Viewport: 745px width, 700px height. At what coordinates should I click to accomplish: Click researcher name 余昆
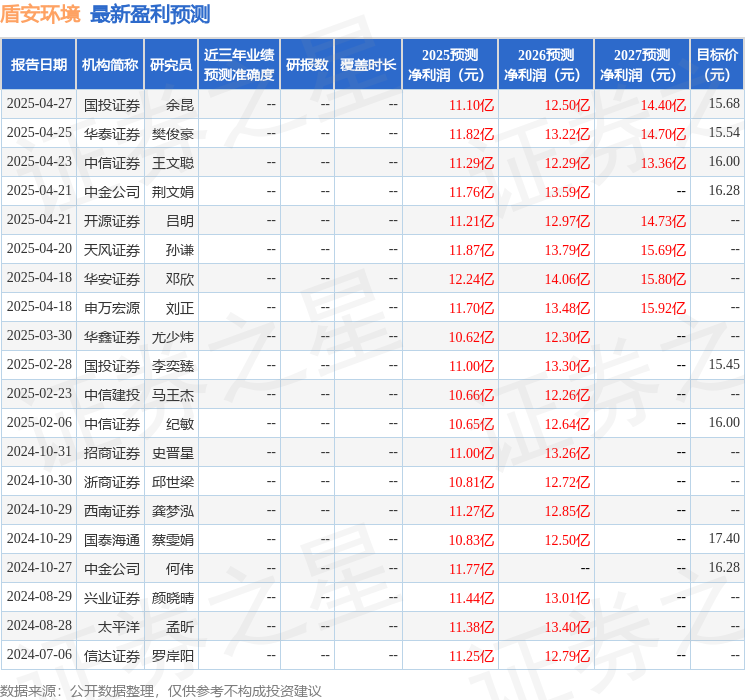180,105
